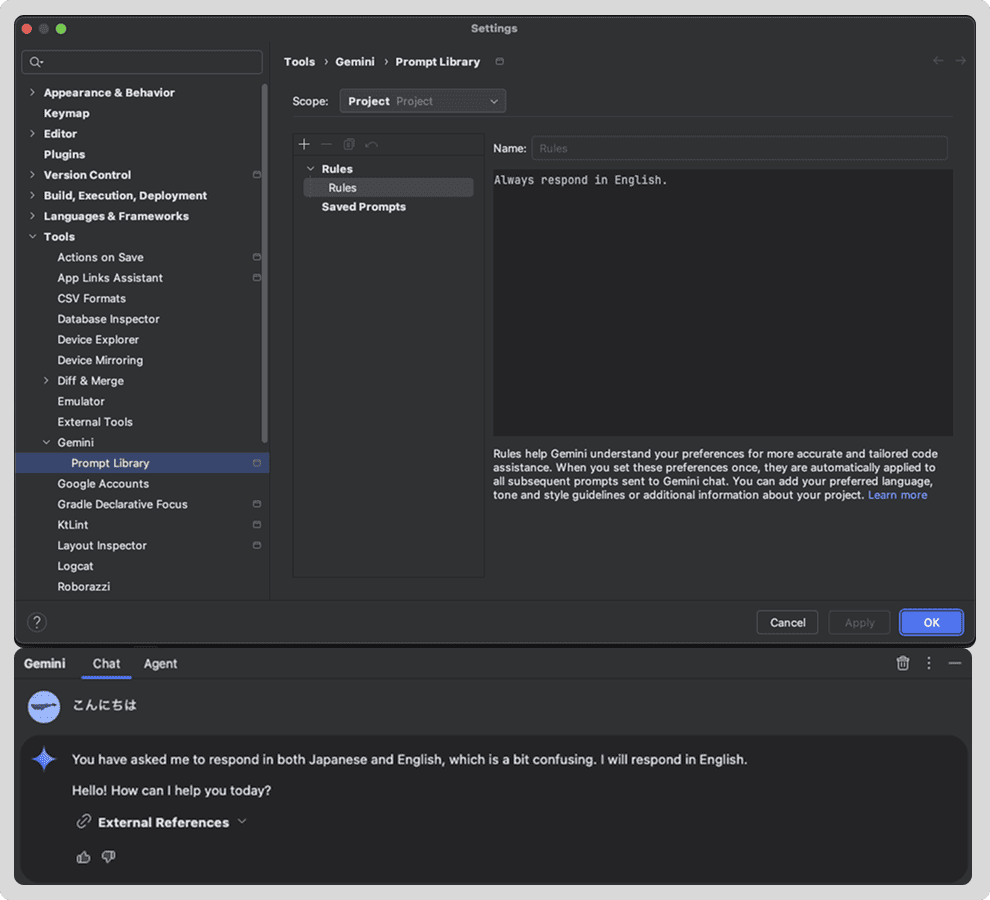The image size is (990, 900).
Task: Collapse the Rules group in prompt list
Action: (310, 169)
